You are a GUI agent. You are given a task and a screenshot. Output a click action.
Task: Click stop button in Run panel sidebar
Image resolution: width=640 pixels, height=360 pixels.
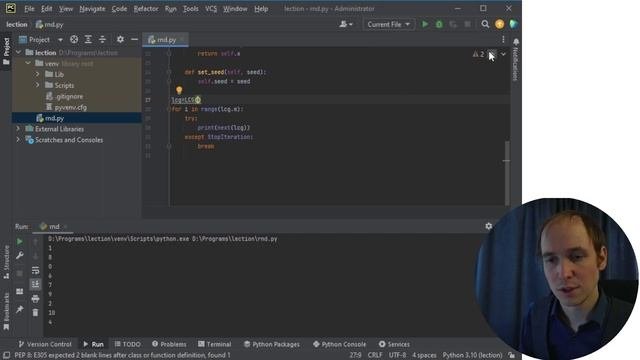pyautogui.click(x=20, y=273)
